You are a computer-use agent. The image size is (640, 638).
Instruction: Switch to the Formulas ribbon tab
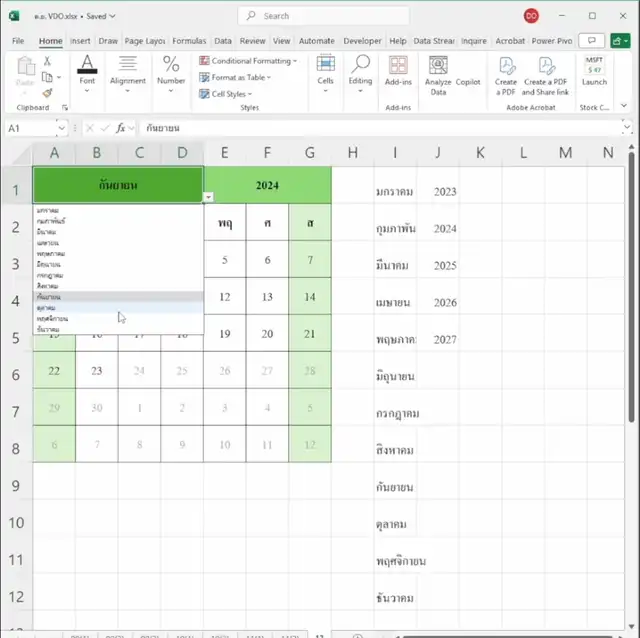coord(189,41)
